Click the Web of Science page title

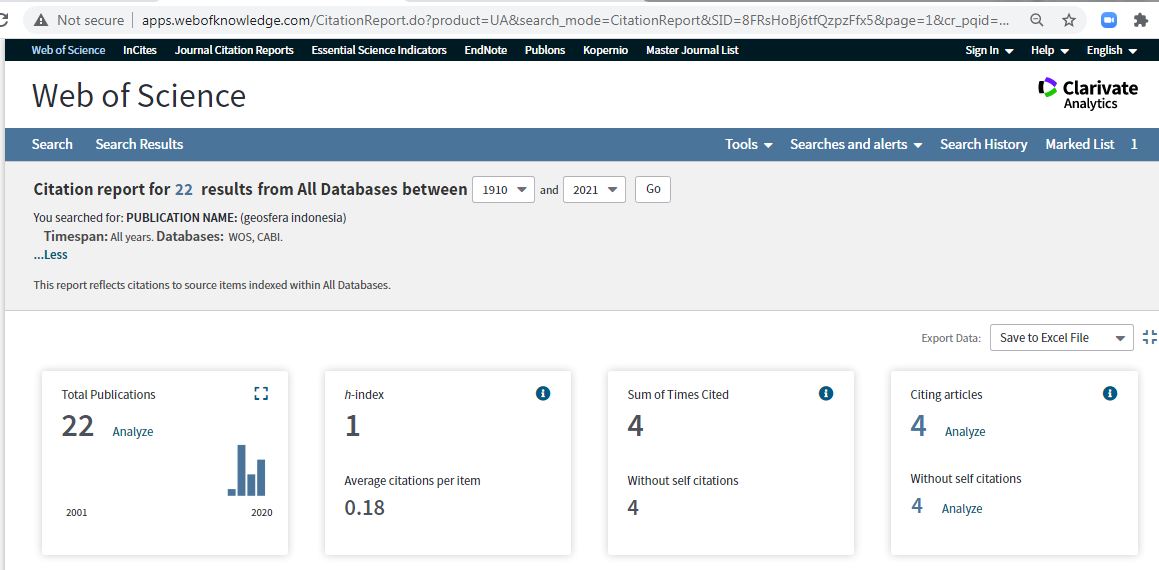pos(139,95)
